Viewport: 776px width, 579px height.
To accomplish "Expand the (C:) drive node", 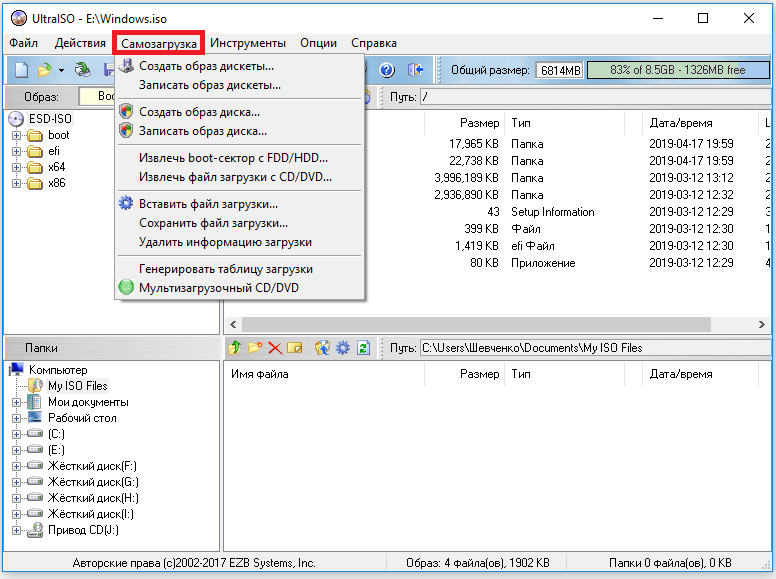I will pos(16,434).
